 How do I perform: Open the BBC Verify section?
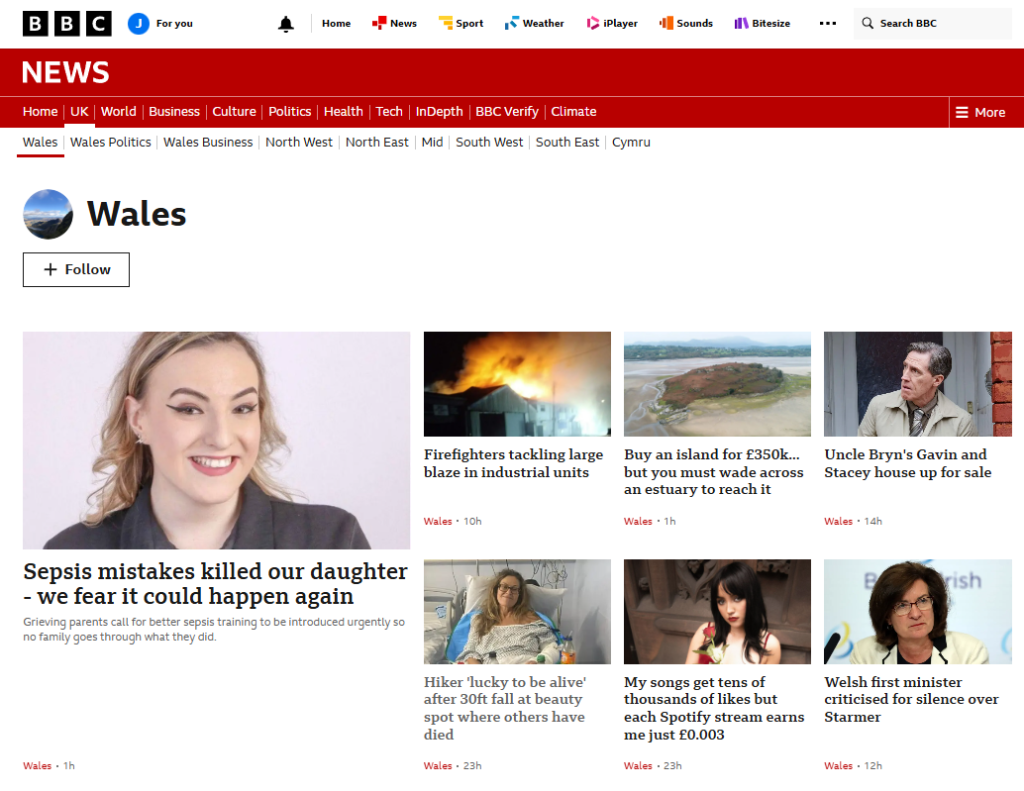click(506, 112)
